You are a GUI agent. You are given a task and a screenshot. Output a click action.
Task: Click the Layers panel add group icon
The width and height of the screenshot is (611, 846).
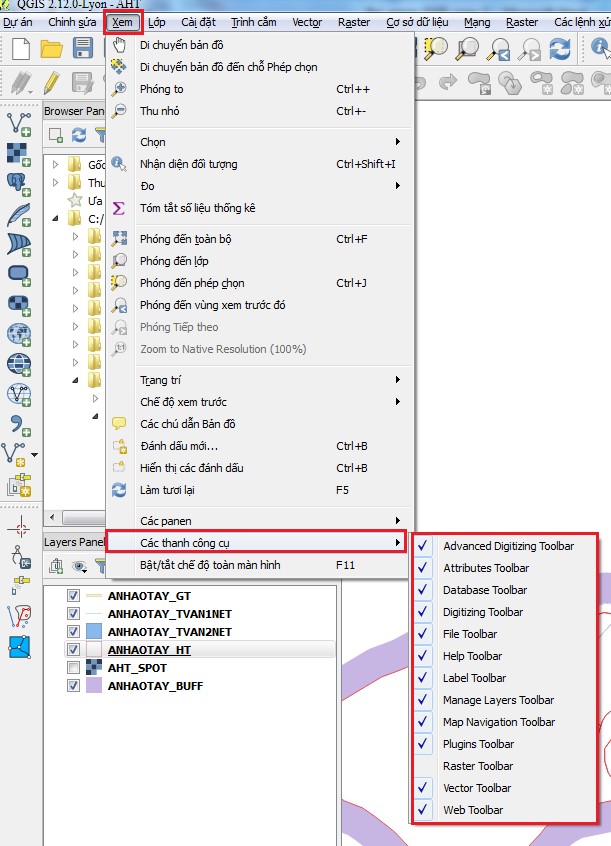pos(56,566)
